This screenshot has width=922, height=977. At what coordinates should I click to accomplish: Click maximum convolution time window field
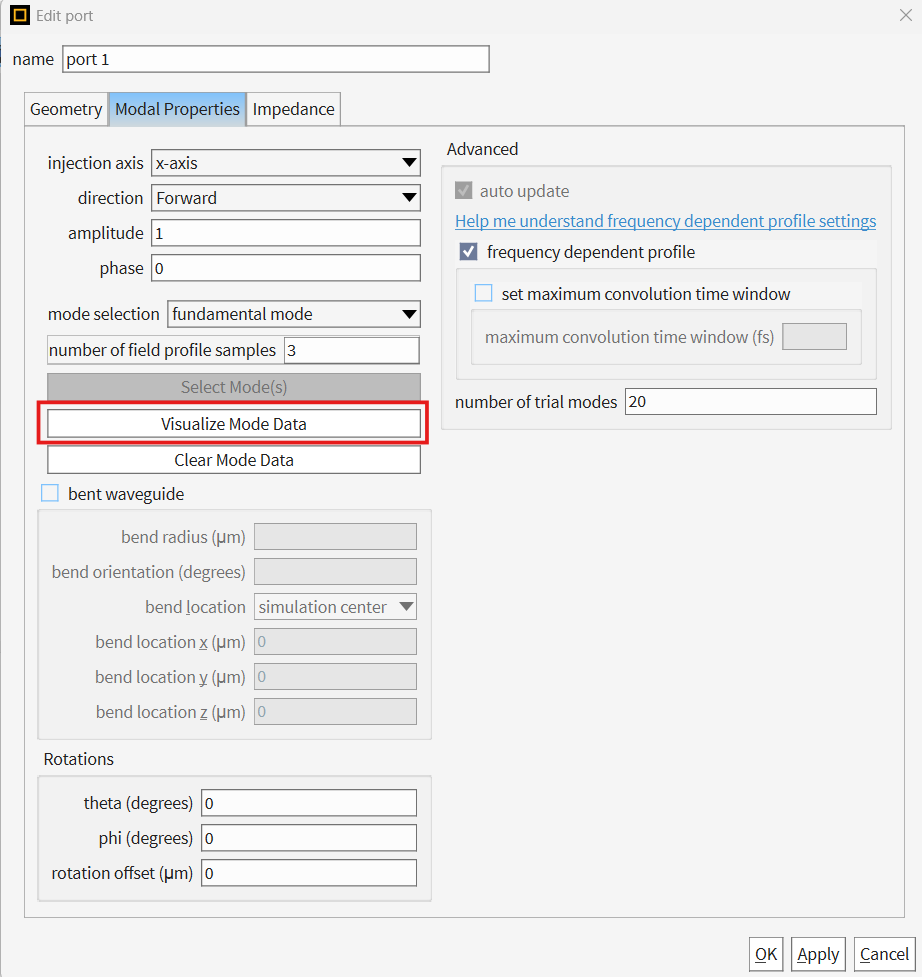814,336
